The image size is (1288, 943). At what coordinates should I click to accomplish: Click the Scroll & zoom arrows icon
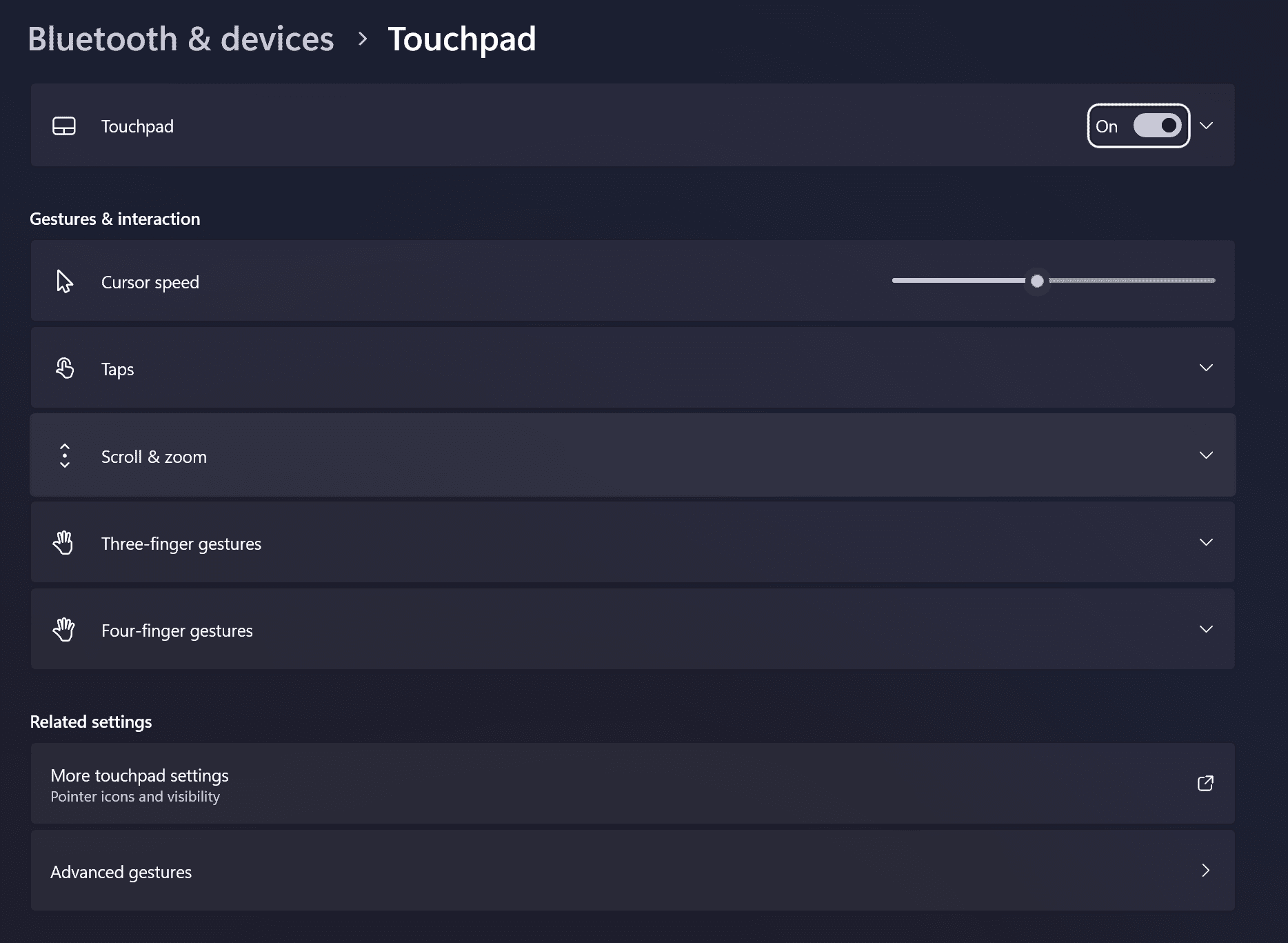coord(65,456)
